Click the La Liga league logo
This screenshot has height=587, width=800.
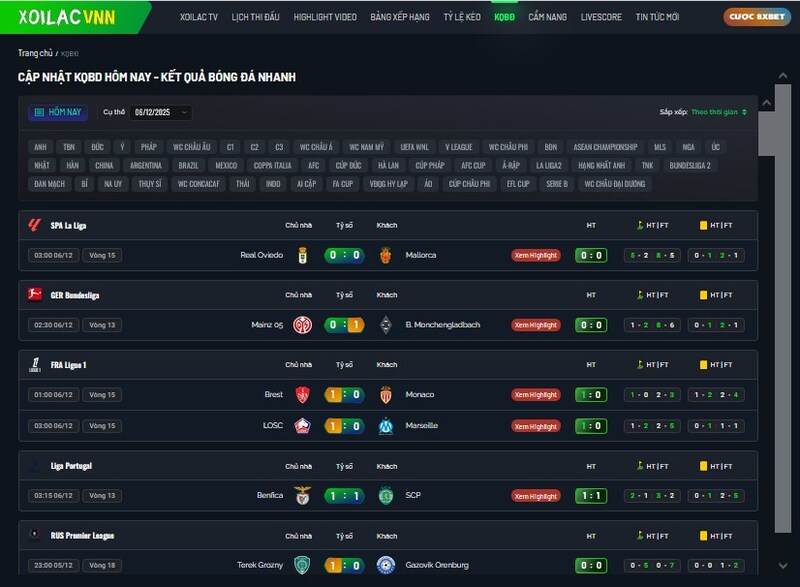tap(34, 225)
